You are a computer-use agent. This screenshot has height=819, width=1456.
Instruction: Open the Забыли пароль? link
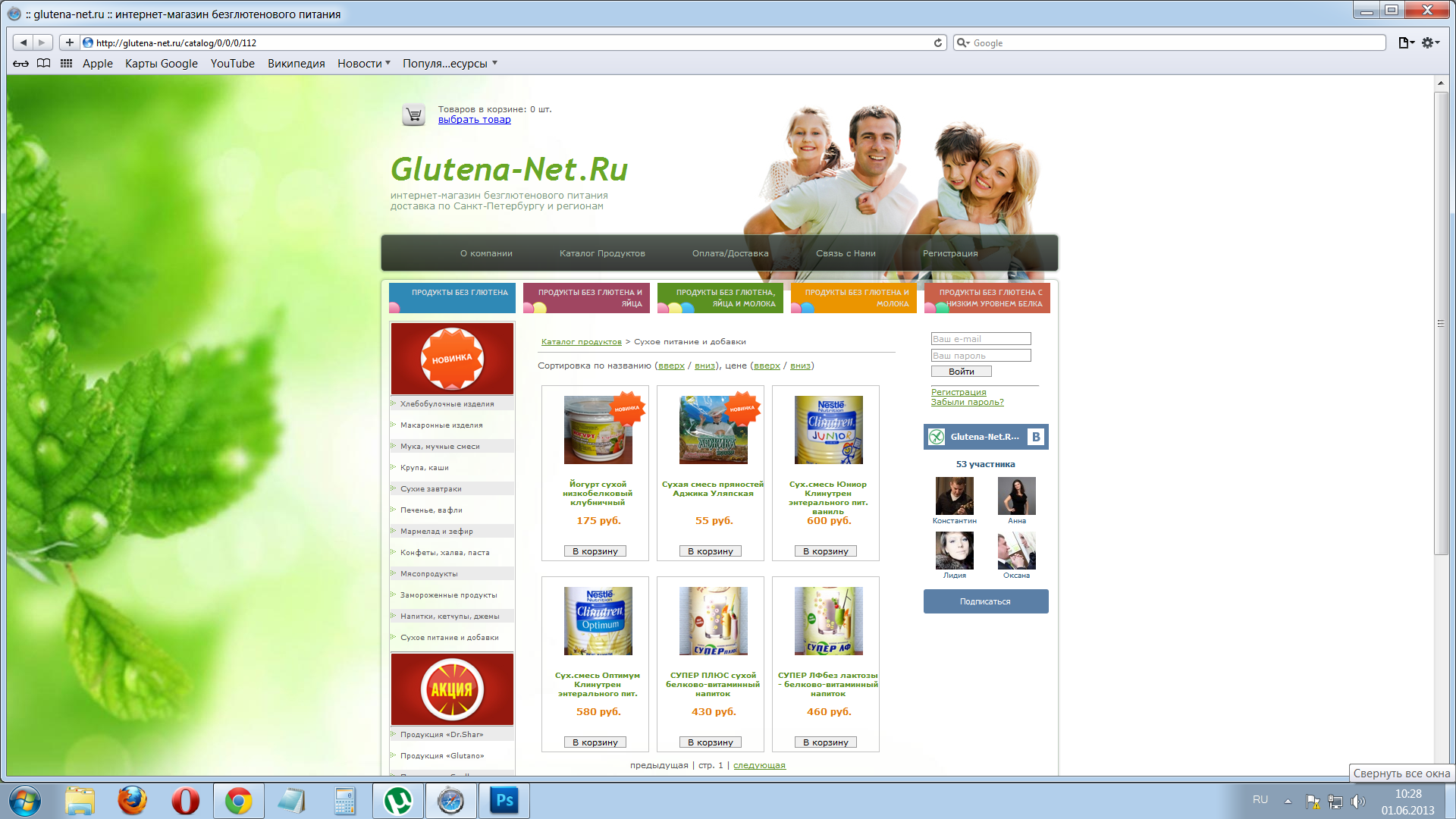click(967, 402)
